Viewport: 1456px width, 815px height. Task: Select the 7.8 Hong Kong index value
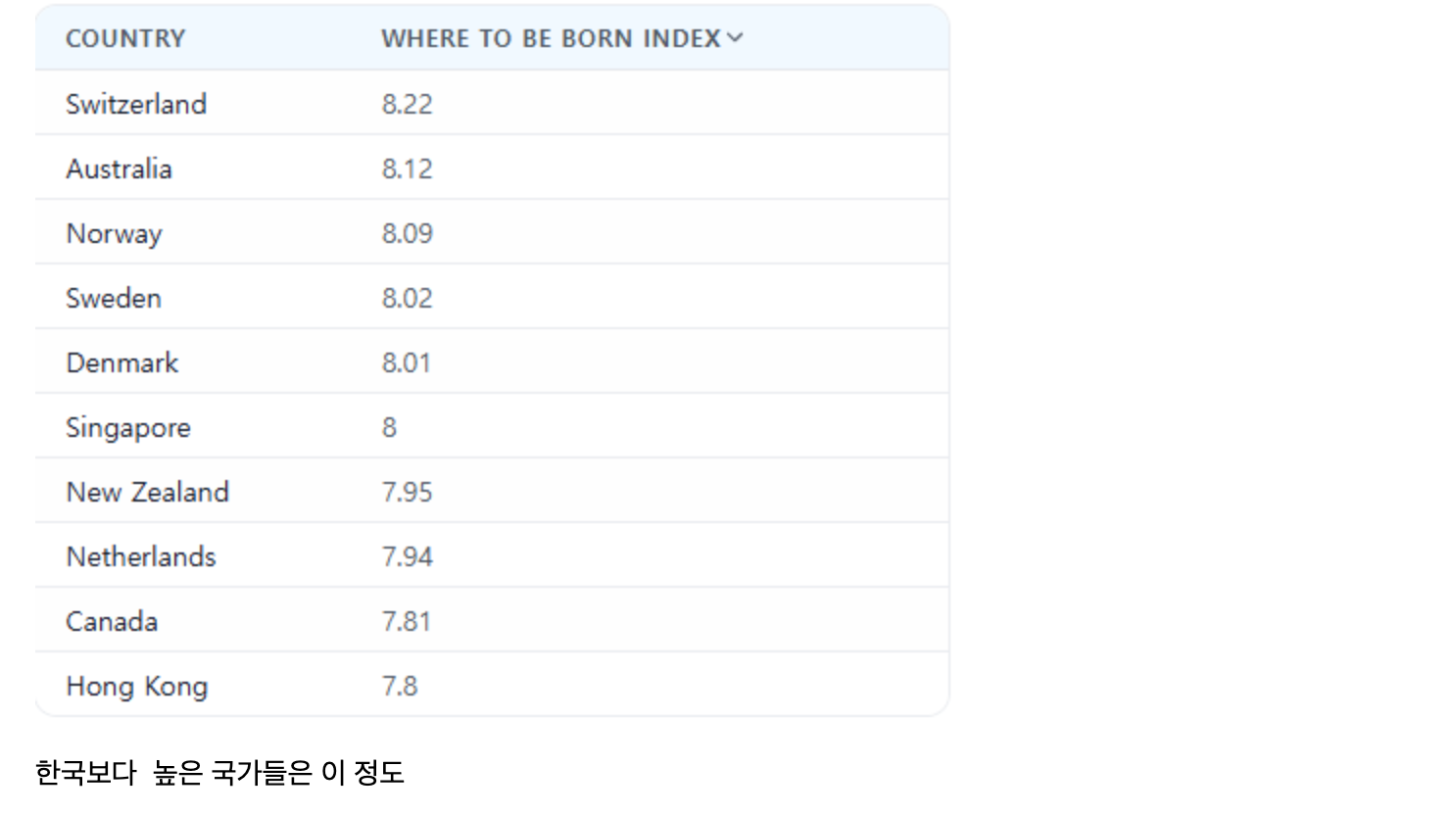pos(400,686)
